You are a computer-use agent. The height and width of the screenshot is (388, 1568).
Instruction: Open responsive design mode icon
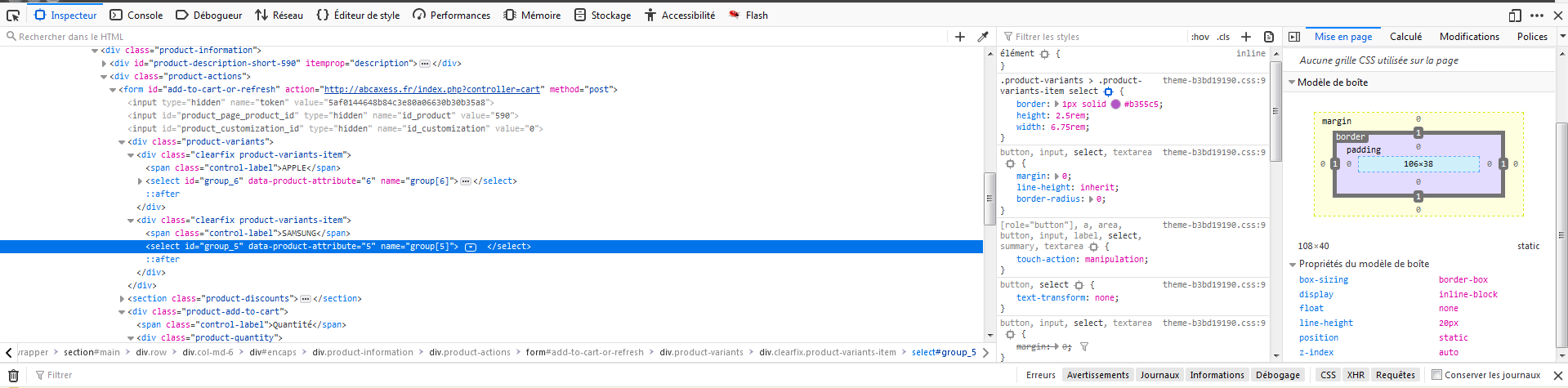point(1515,15)
